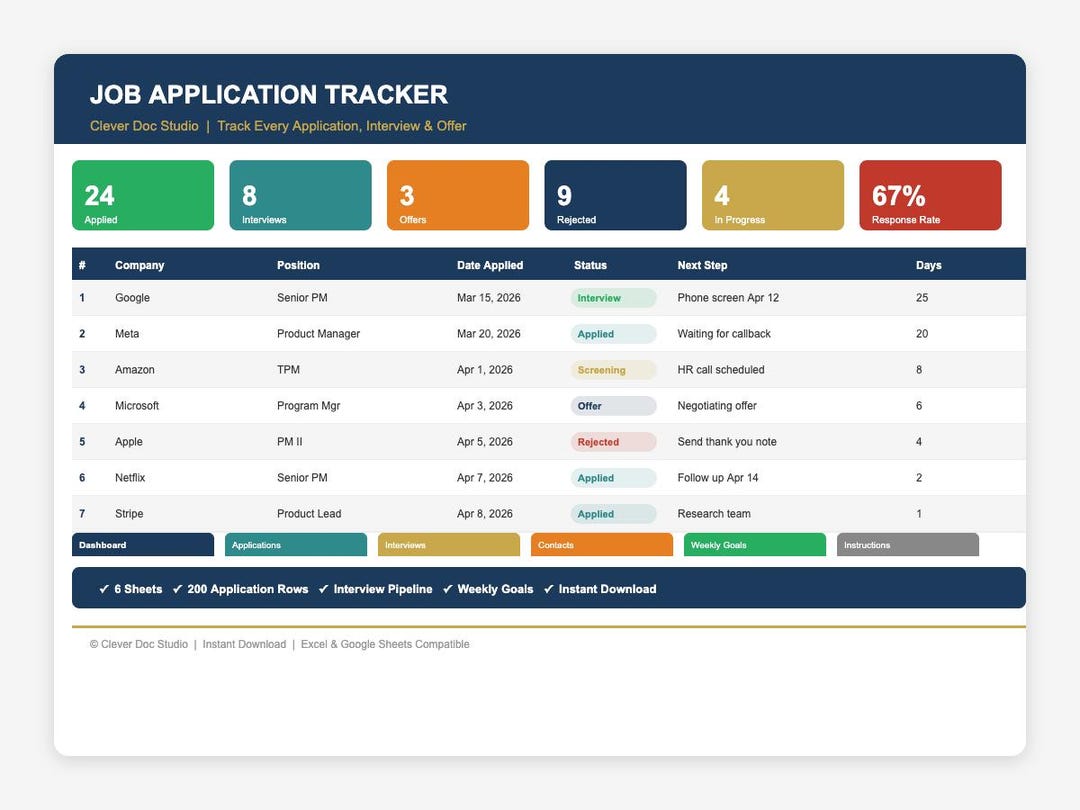Switch to the Applications sheet tab

tap(295, 544)
